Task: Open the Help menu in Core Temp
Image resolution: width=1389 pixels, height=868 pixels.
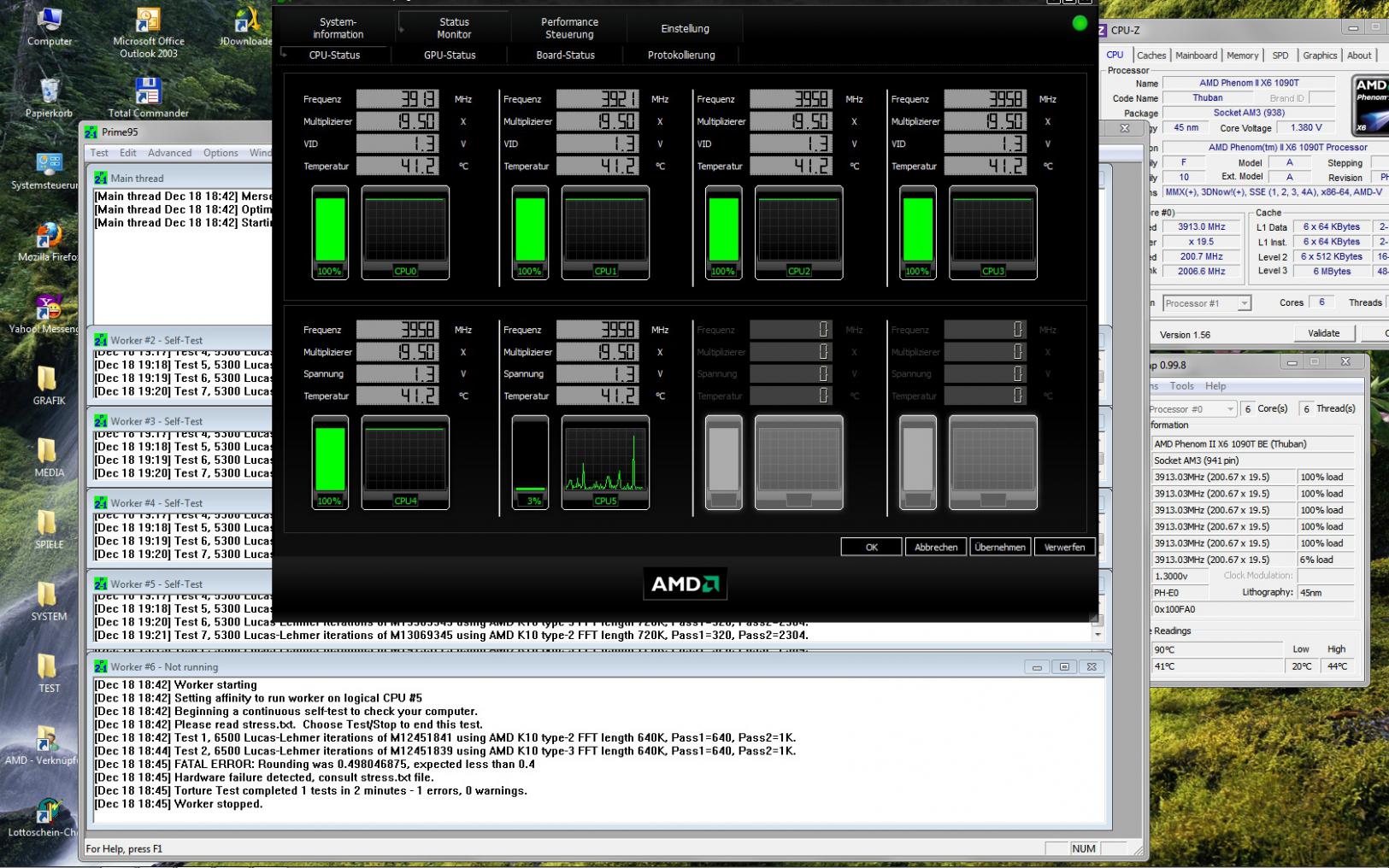Action: point(1215,386)
